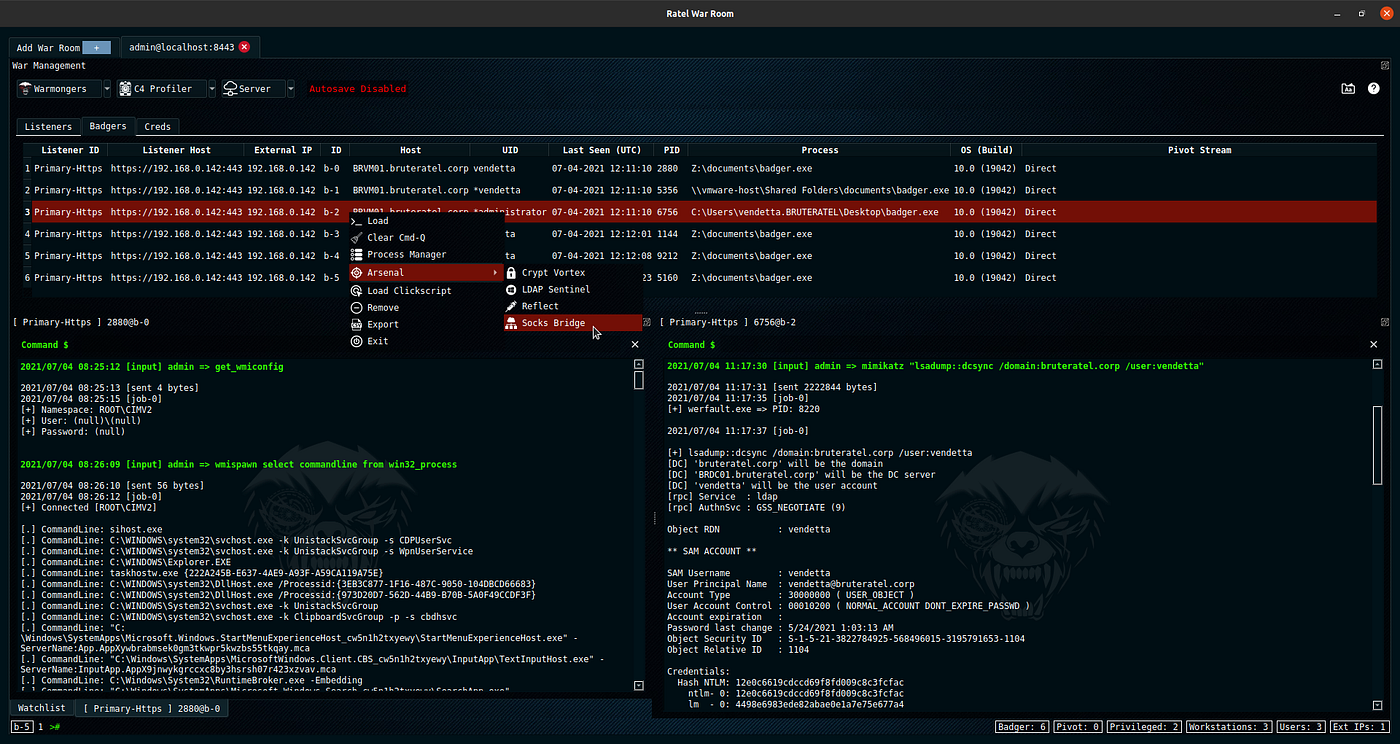
Task: Select Reflect in Arsenal submenu
Action: [x=541, y=307]
